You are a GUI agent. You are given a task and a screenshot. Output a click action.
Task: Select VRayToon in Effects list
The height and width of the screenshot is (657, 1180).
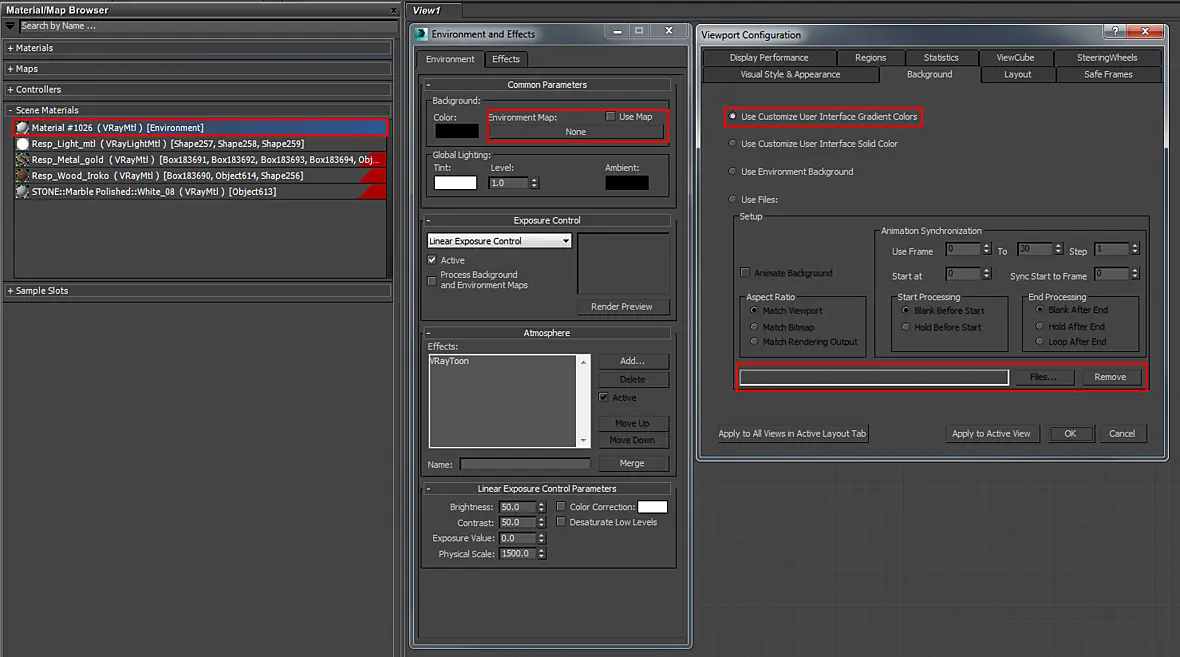pos(449,361)
